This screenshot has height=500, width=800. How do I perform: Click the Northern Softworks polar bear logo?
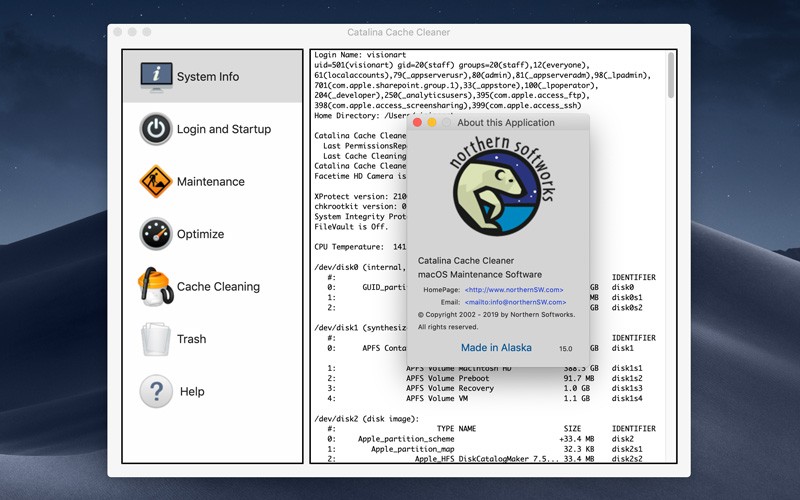click(x=502, y=186)
